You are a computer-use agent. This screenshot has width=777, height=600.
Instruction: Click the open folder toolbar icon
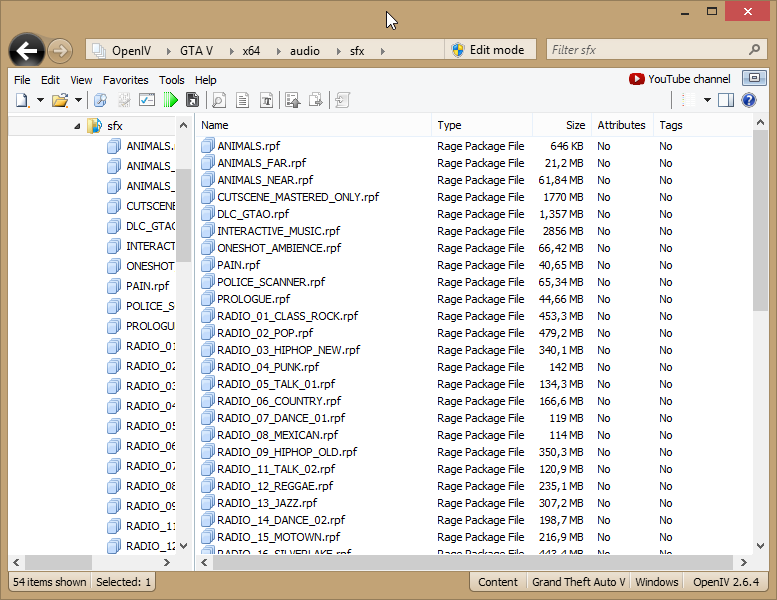(60, 100)
